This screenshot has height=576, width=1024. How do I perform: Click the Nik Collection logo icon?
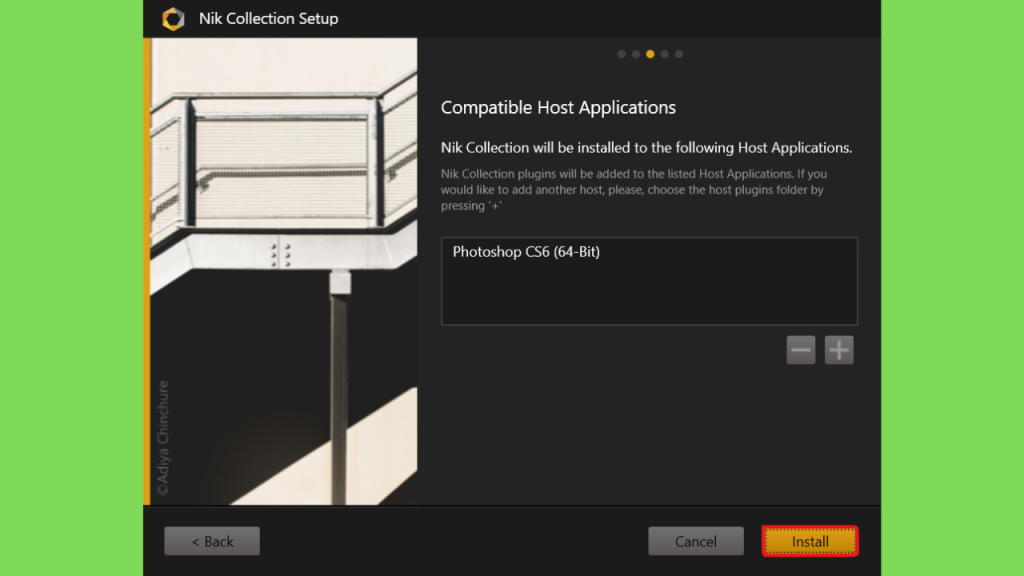pos(173,18)
